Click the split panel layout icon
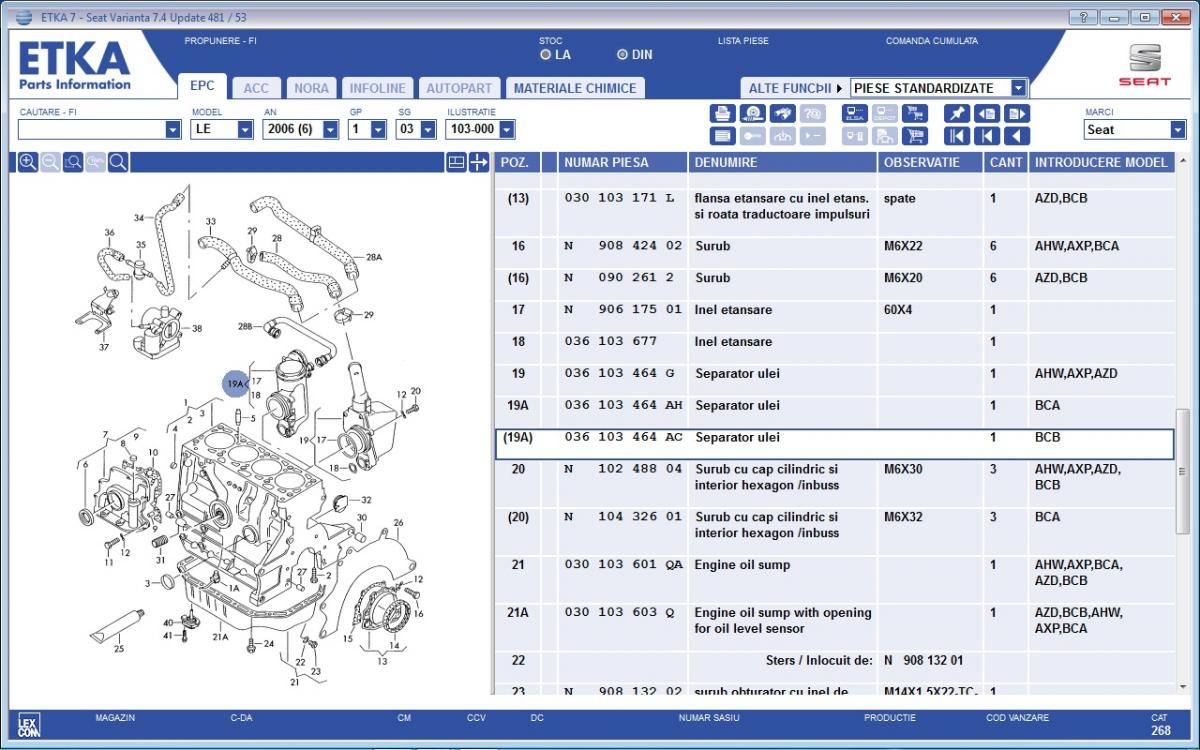Screen dimensions: 1200x750 (x=456, y=162)
